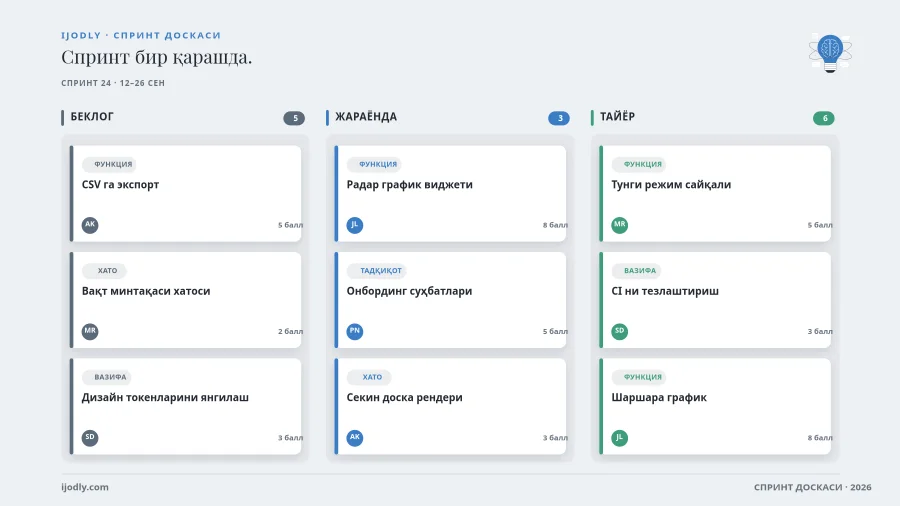Click MR avatar on Вақт минтақаси хатоси card

click(90, 331)
